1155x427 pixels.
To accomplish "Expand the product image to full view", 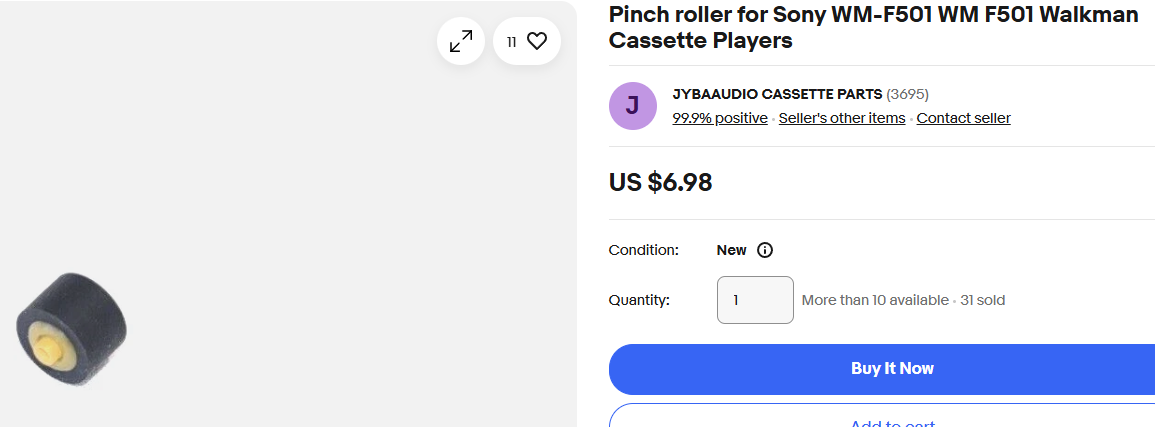I will click(x=461, y=41).
